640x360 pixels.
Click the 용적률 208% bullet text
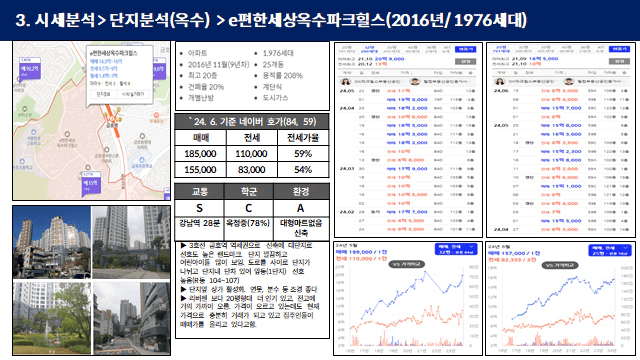click(x=282, y=76)
